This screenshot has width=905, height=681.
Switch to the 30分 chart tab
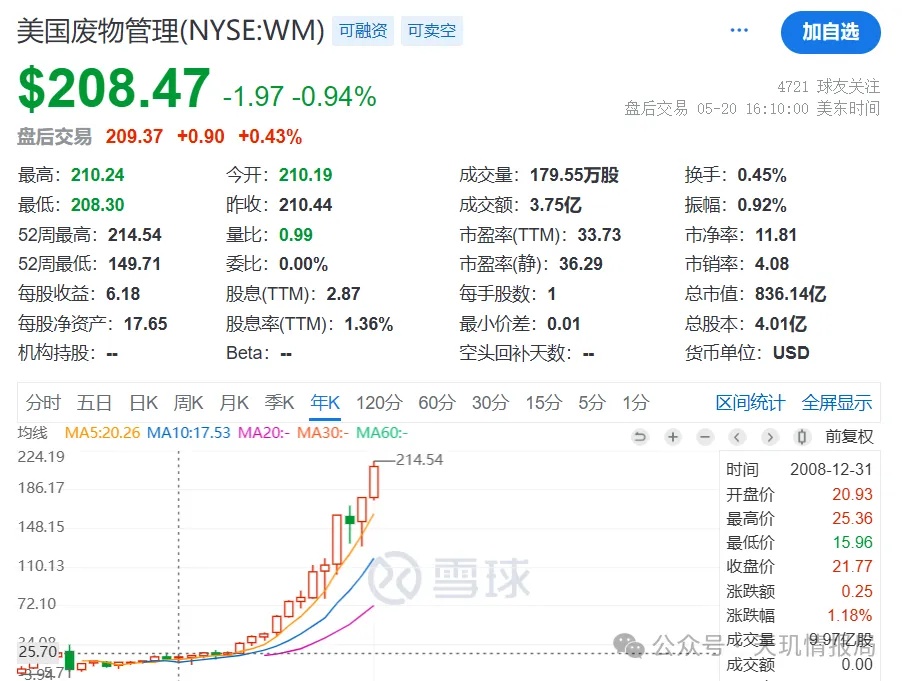(x=490, y=402)
